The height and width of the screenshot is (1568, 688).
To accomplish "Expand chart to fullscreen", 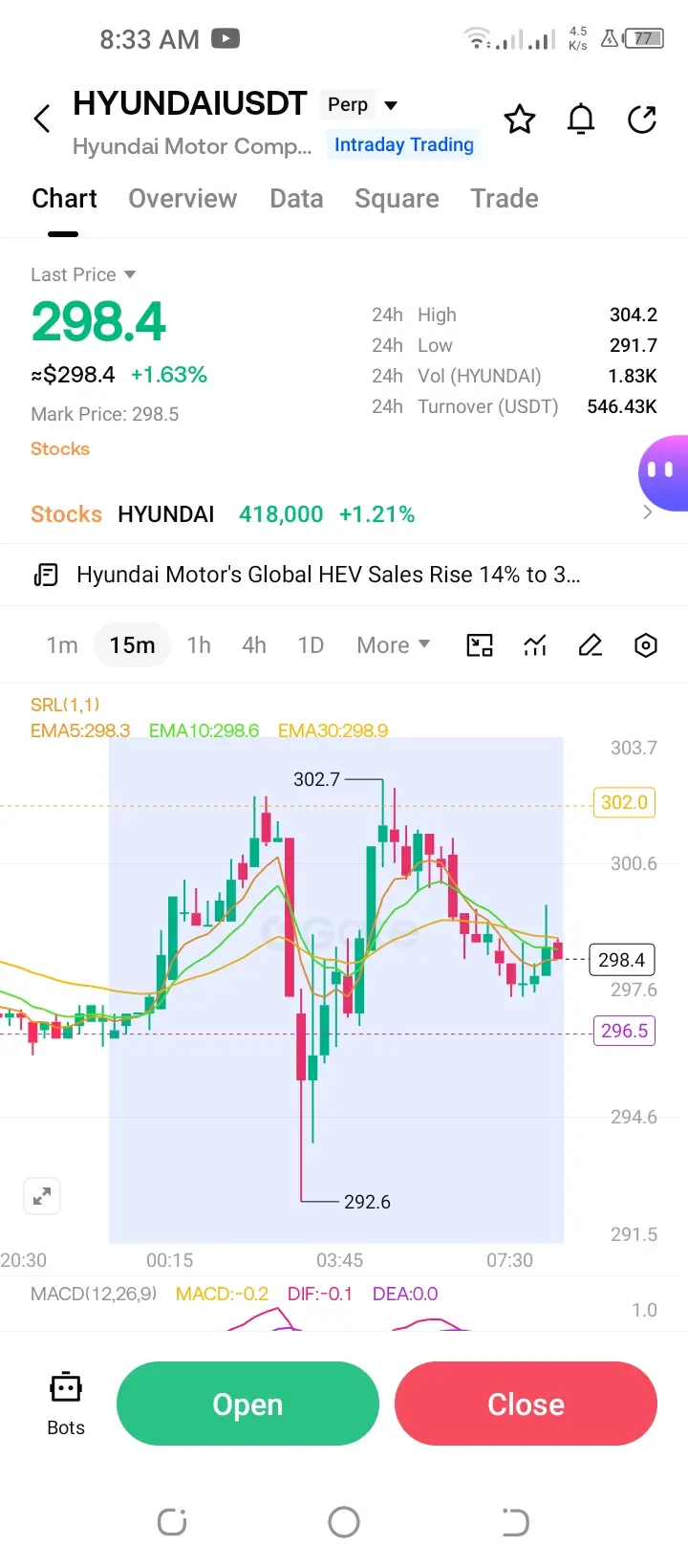I will (42, 1196).
